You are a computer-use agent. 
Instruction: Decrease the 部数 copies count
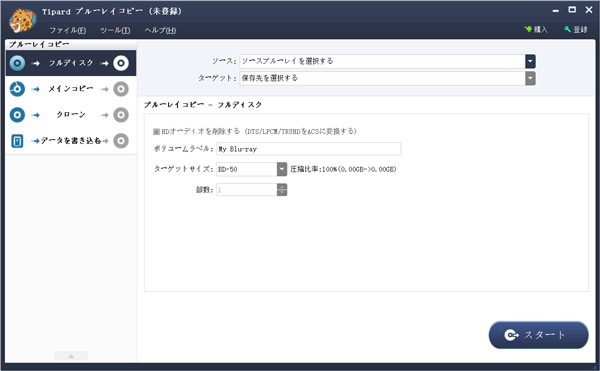pyautogui.click(x=282, y=193)
